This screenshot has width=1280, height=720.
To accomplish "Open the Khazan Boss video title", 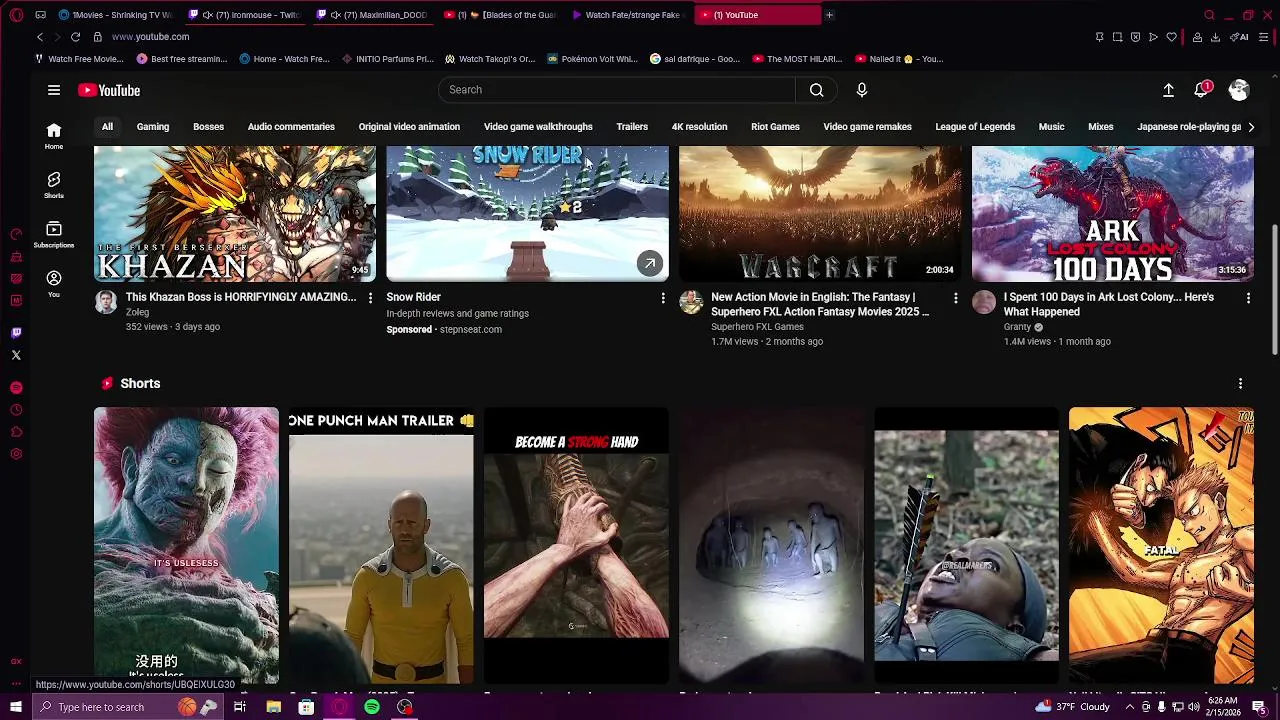I will [x=241, y=297].
